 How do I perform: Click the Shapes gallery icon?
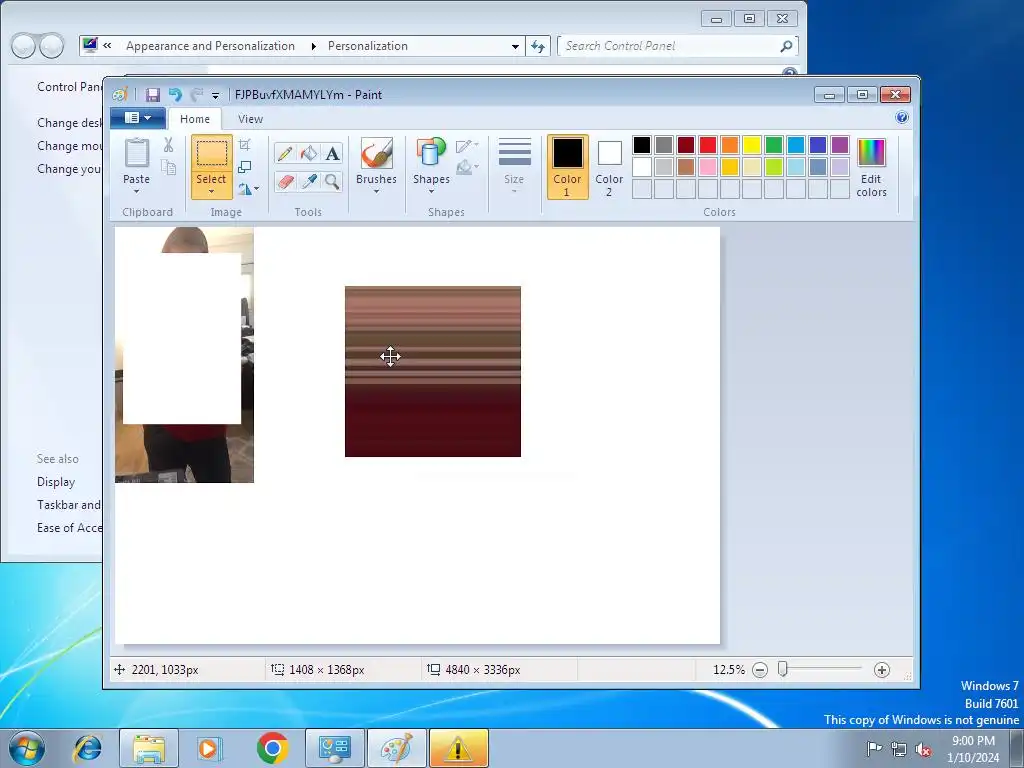point(431,154)
